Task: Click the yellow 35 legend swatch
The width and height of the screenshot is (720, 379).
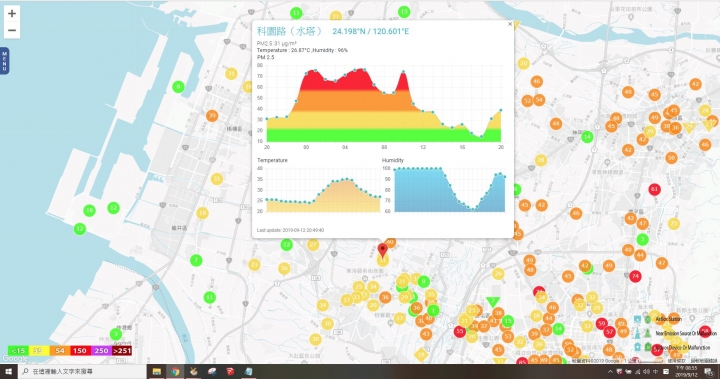Action: 39,351
